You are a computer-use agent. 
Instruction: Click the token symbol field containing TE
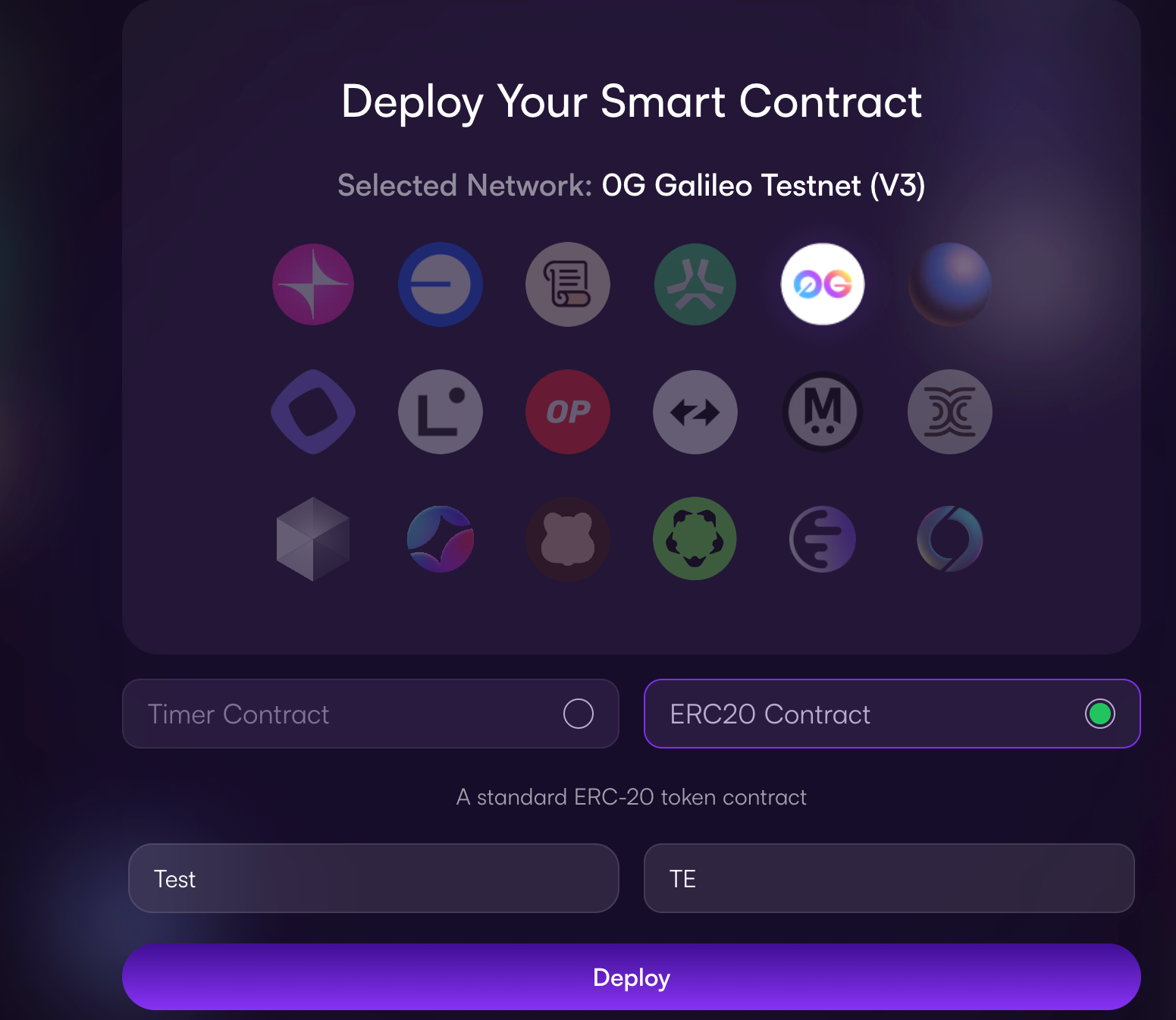(x=889, y=878)
